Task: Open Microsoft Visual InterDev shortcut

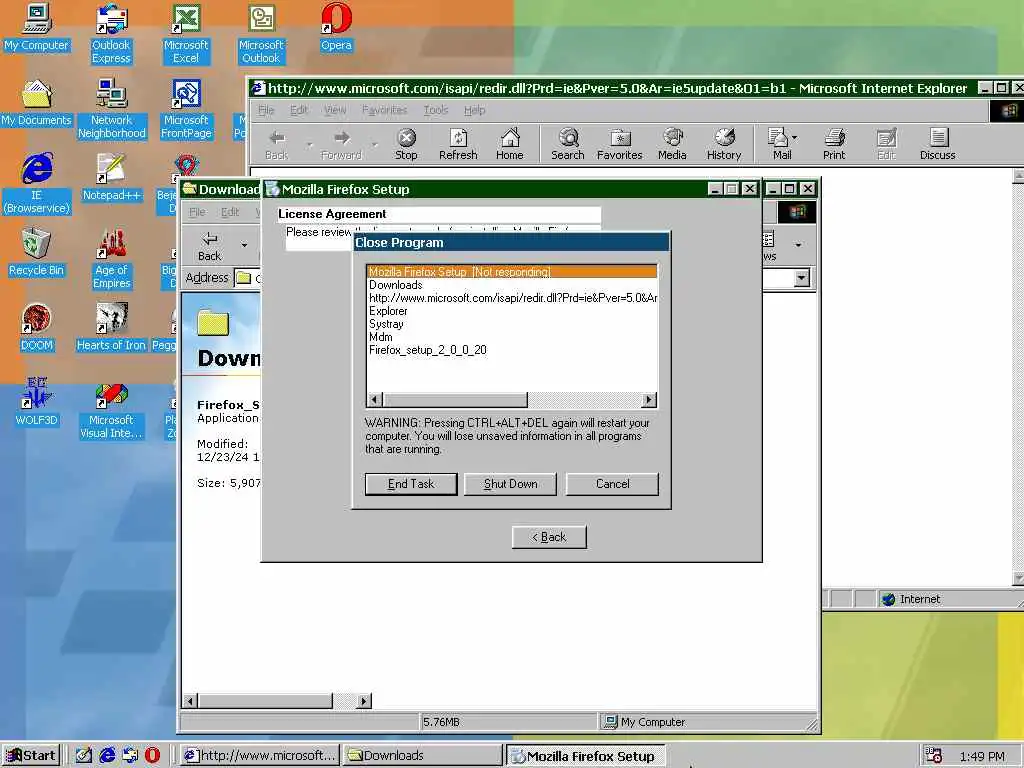Action: click(111, 409)
